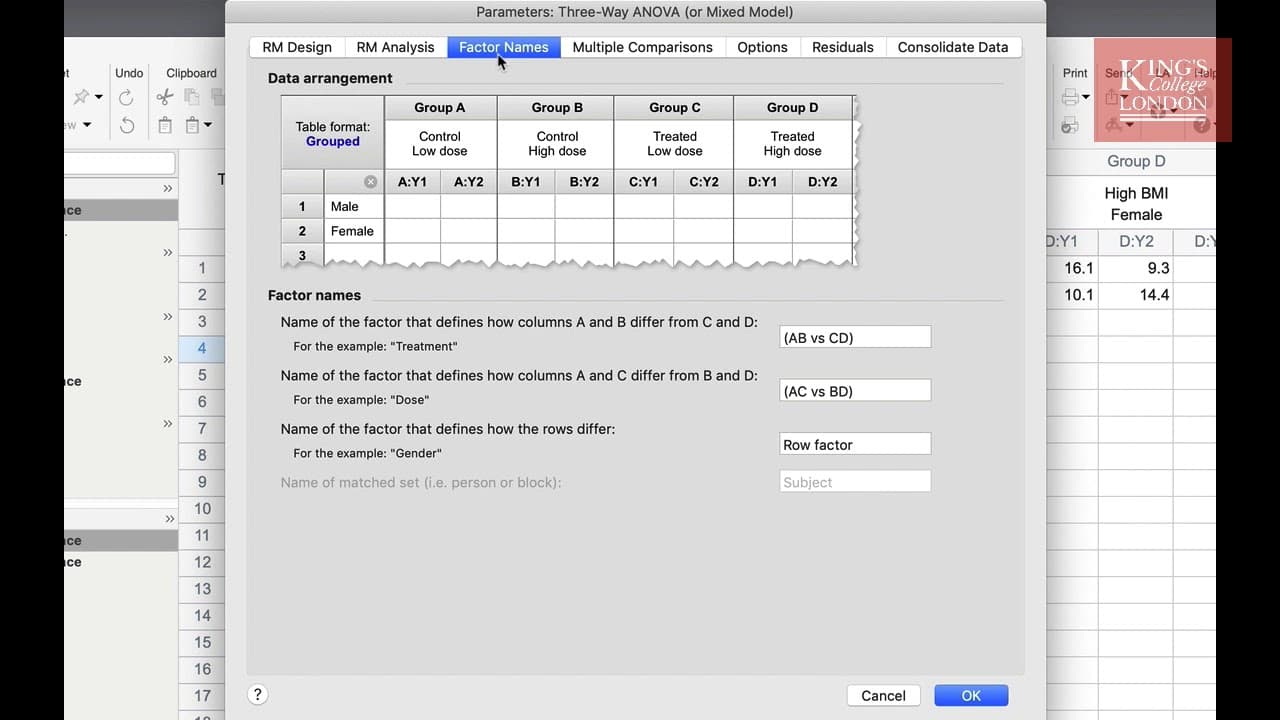This screenshot has height=720, width=1280.
Task: Select row 1 header in the background table
Action: pos(202,268)
